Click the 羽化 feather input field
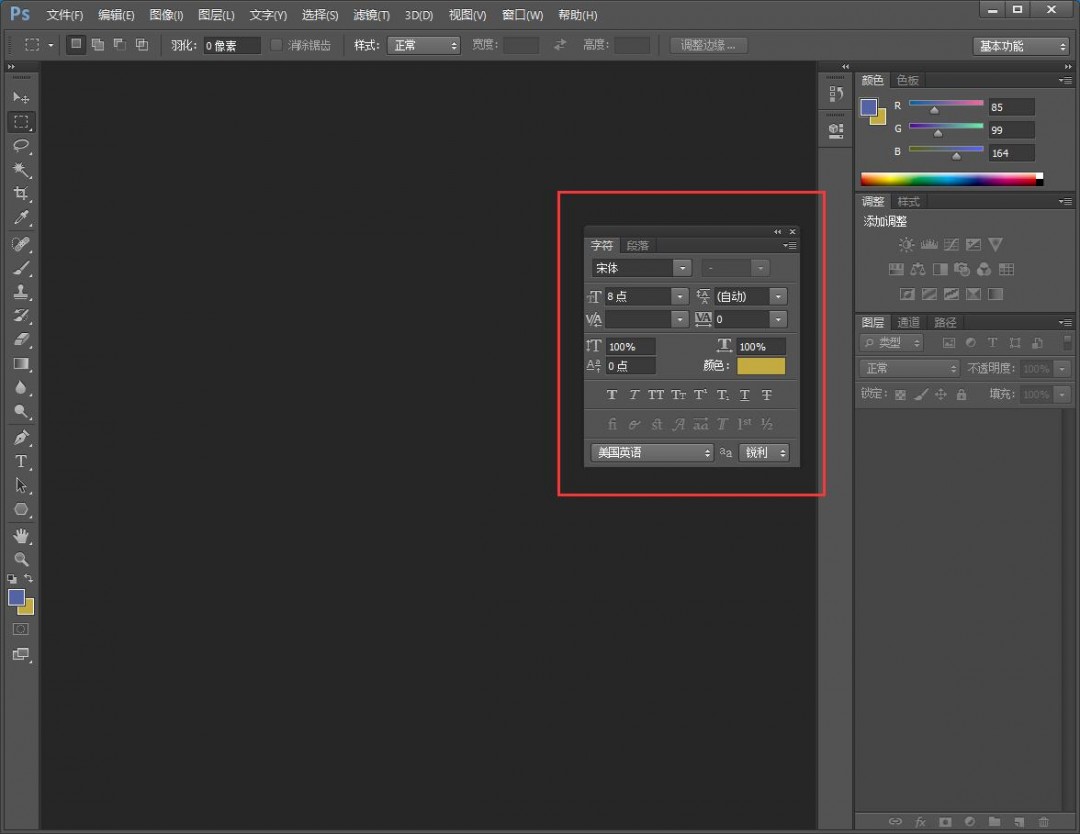 point(231,45)
